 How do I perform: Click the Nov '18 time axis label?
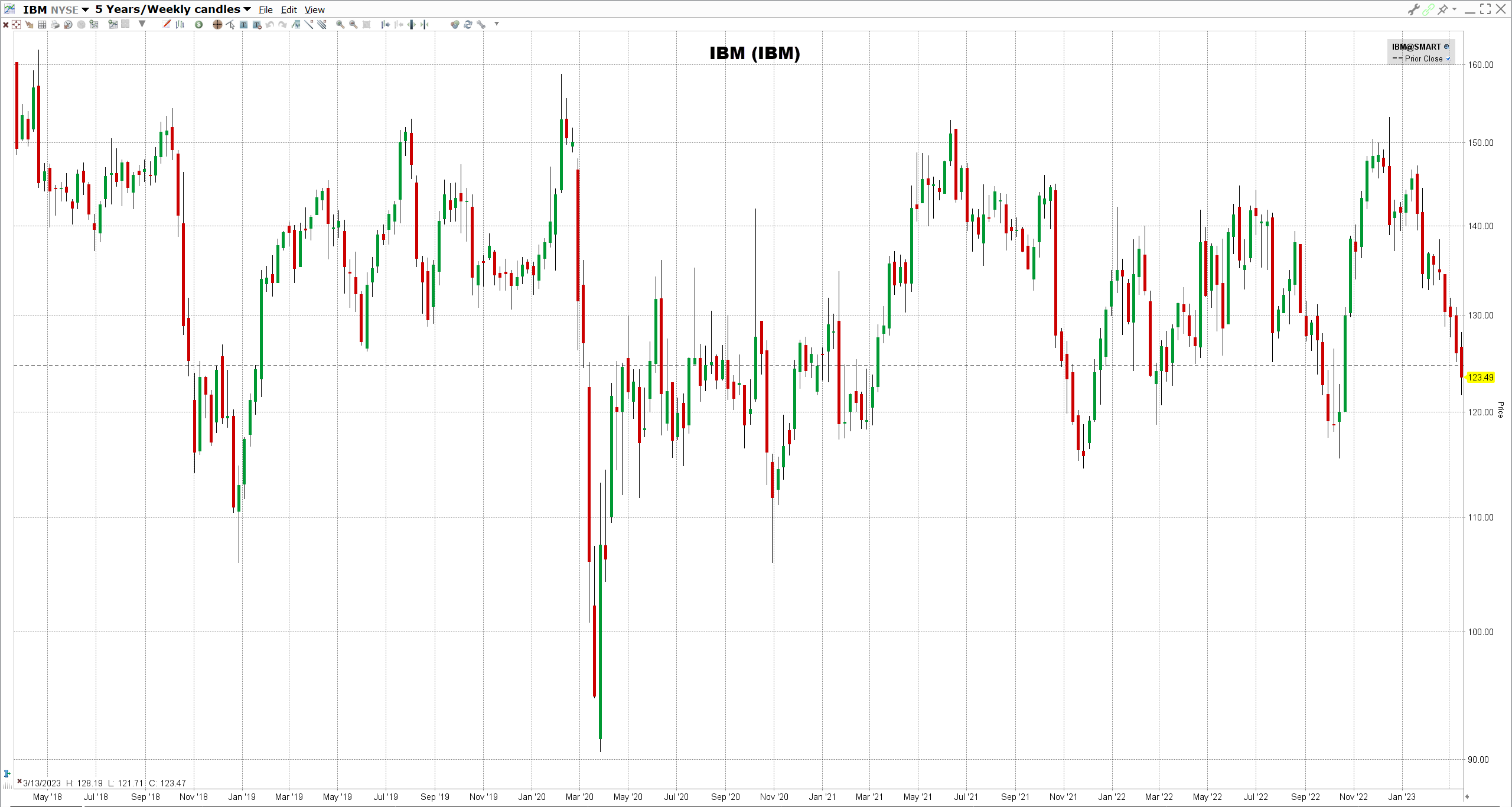tap(194, 797)
